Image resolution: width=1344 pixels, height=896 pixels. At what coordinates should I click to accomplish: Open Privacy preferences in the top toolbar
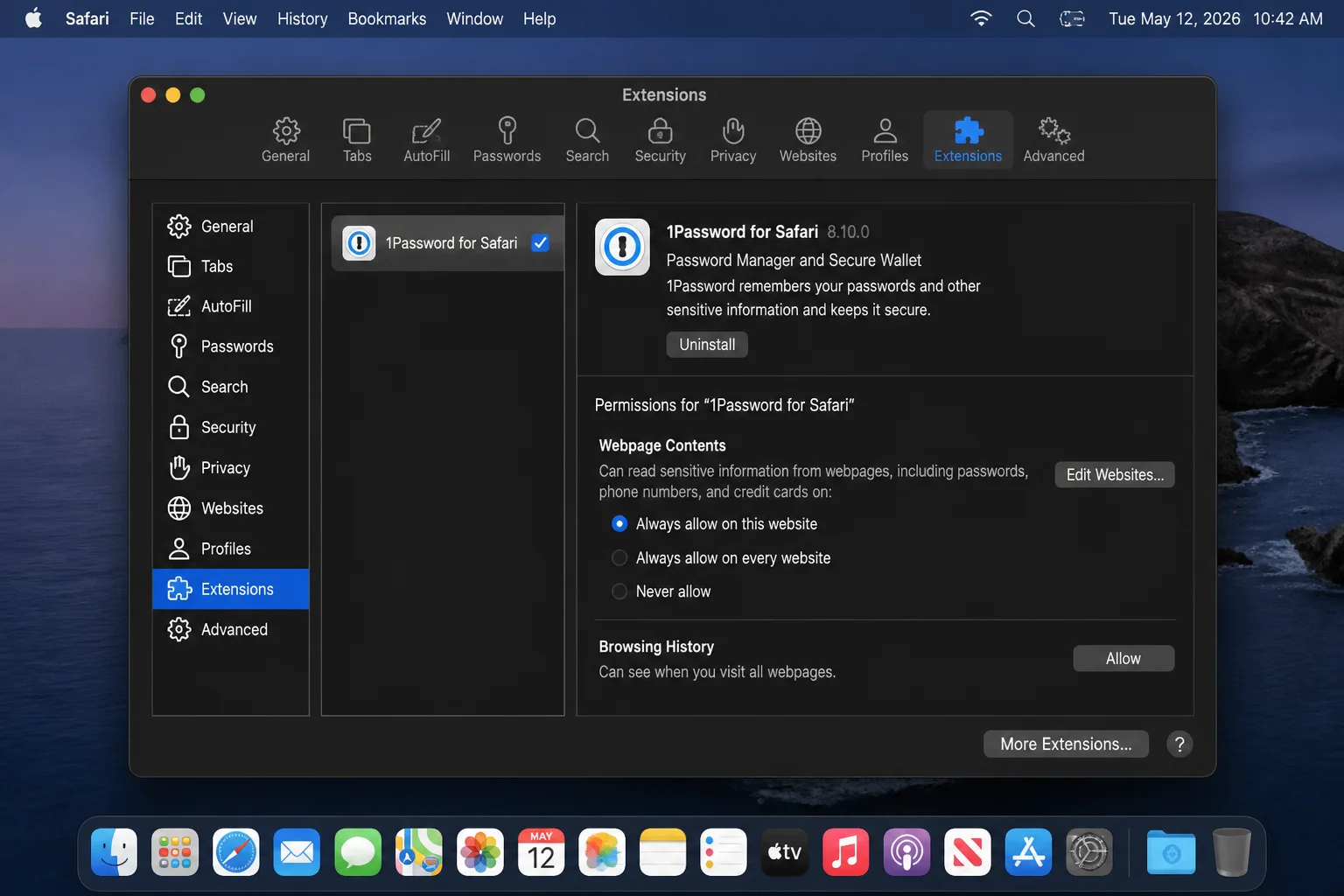click(732, 140)
